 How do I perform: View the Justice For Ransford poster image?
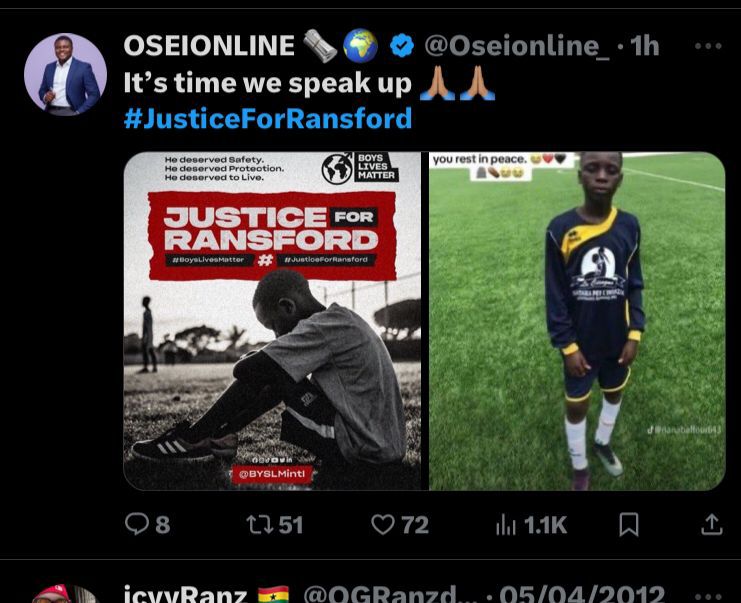(272, 321)
